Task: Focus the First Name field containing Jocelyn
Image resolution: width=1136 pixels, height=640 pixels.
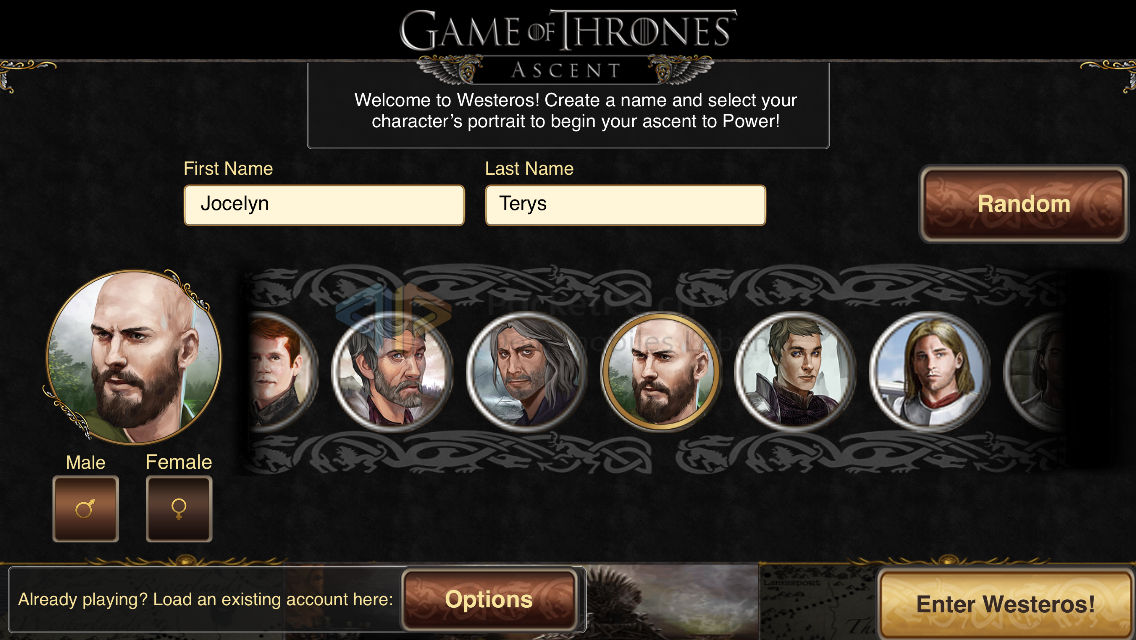Action: 324,204
